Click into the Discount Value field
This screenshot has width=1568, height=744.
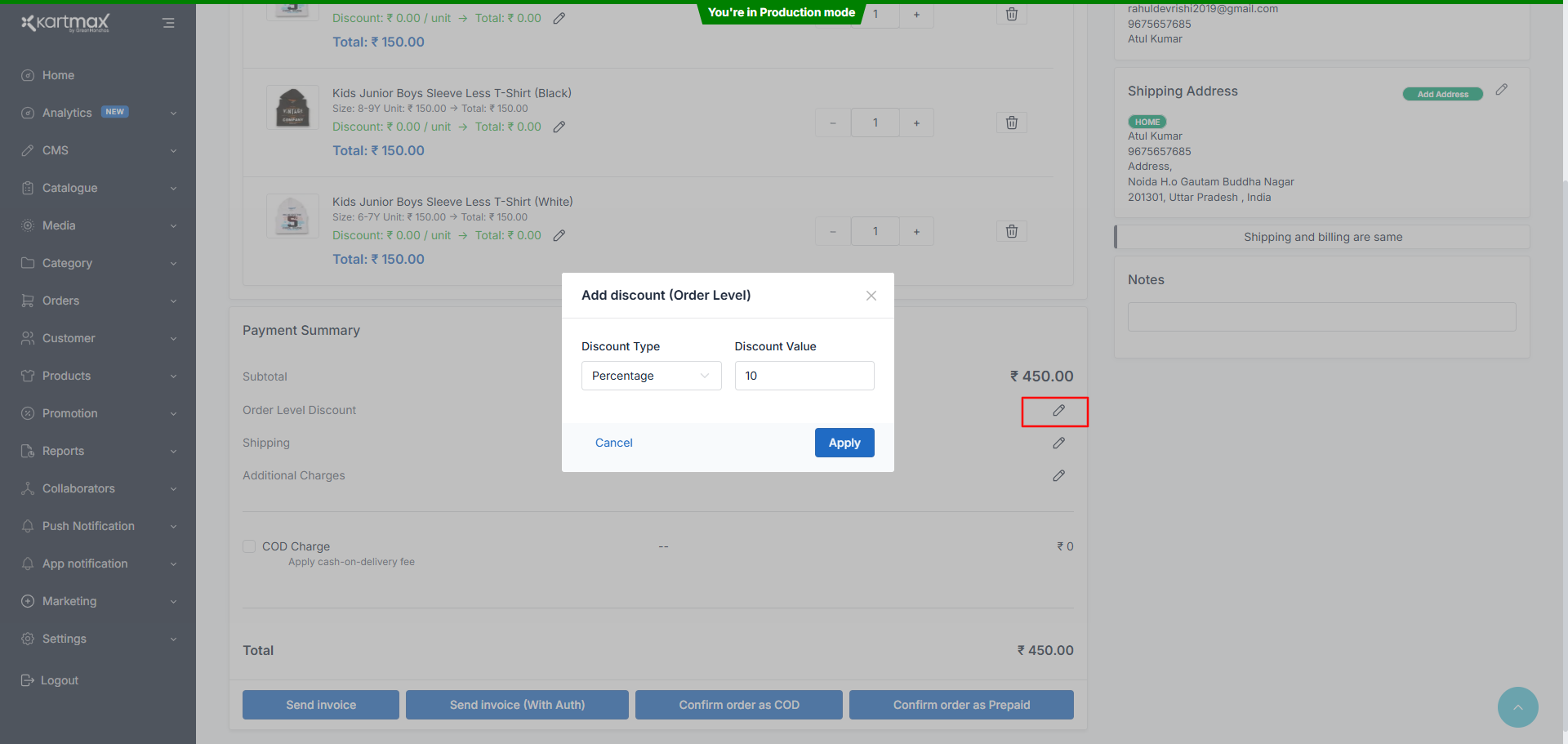click(x=804, y=376)
